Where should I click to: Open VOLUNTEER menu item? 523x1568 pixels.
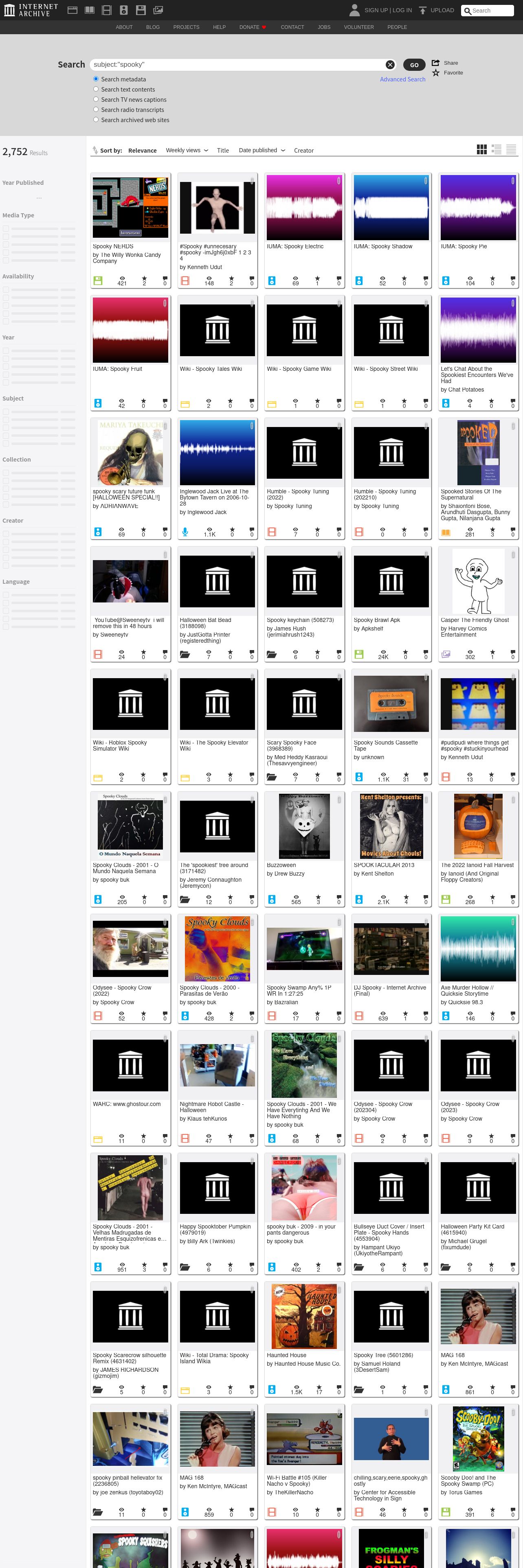coord(358,27)
